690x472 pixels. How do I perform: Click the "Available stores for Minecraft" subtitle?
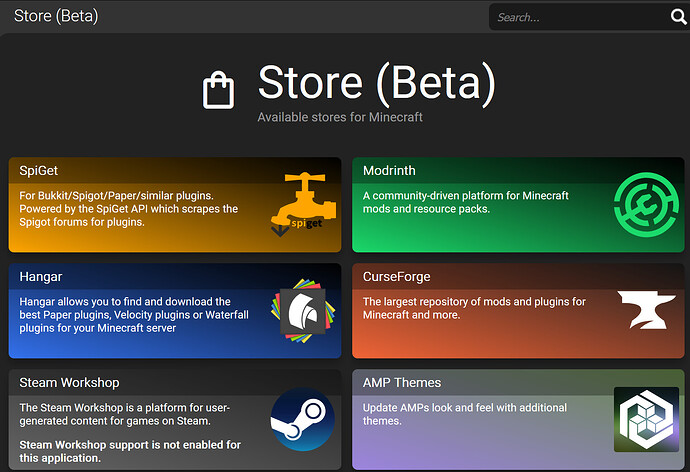coord(340,117)
